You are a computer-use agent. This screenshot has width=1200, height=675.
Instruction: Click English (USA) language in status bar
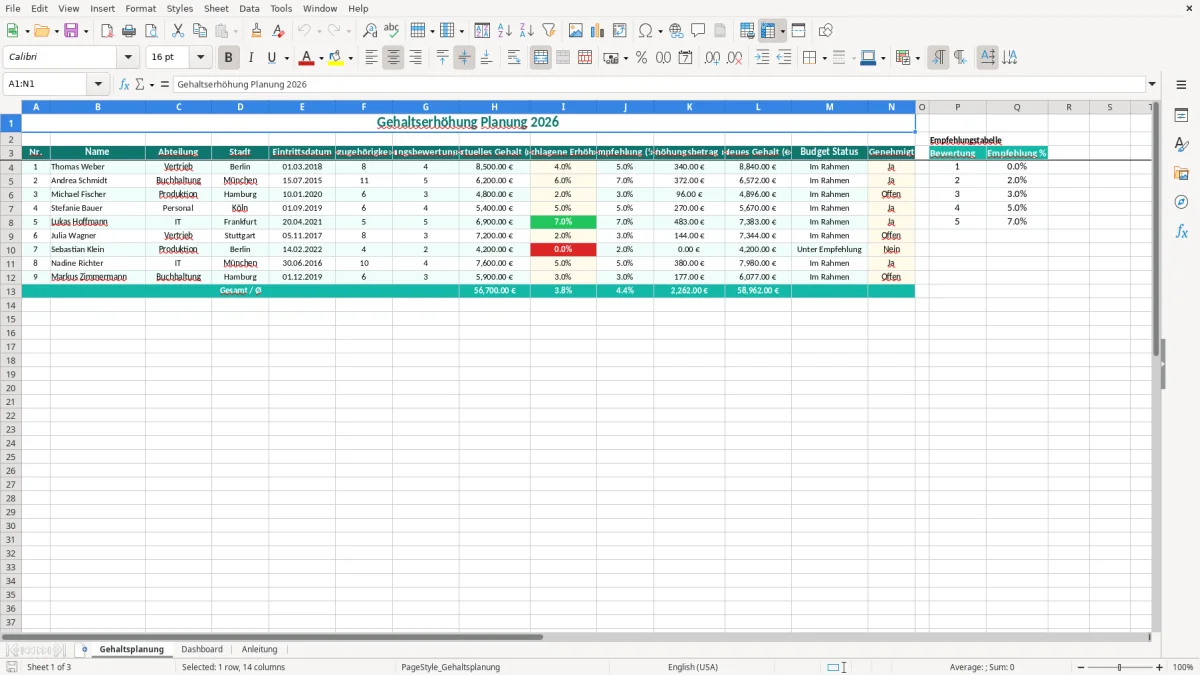693,667
